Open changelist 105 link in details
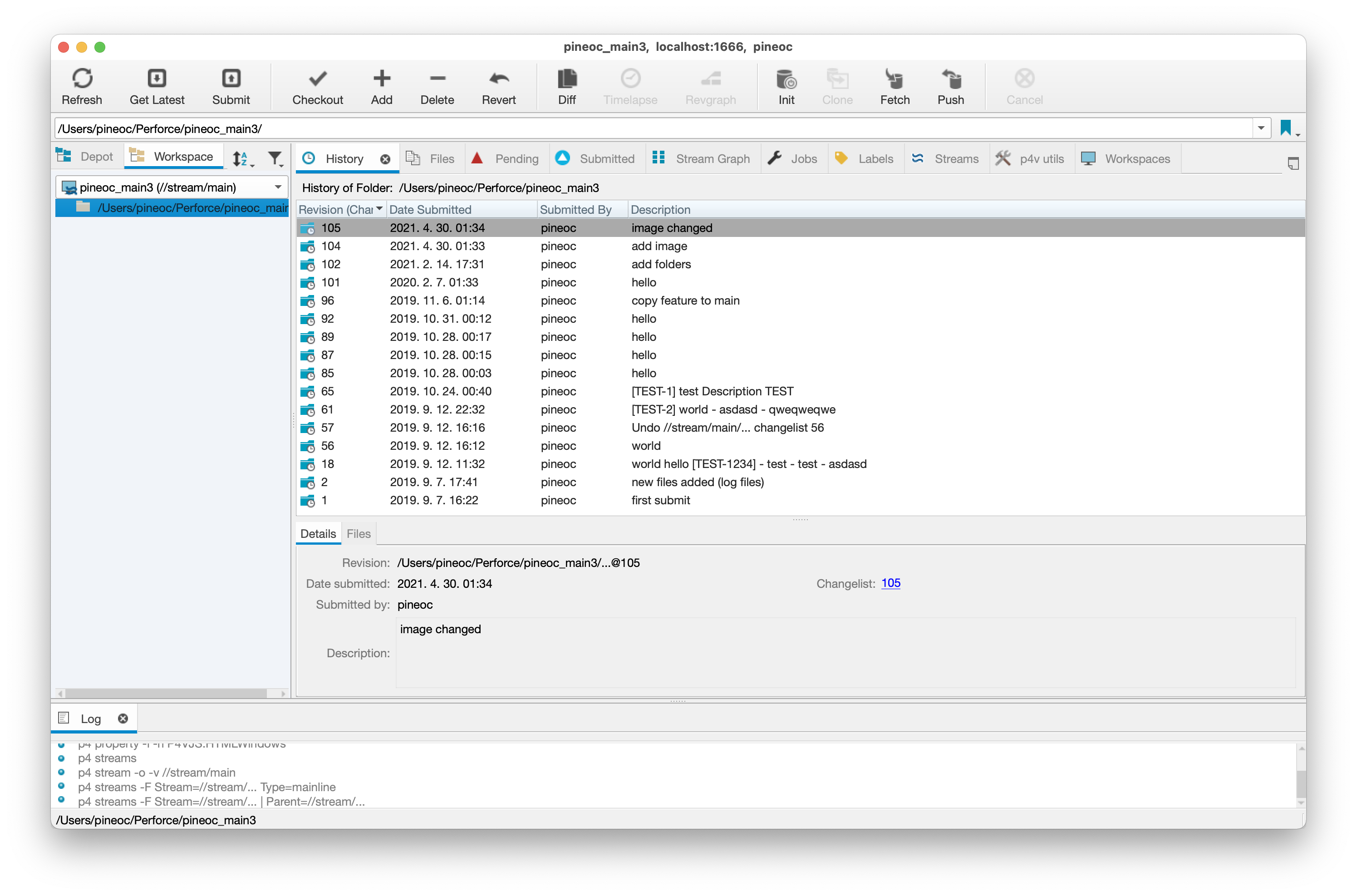Image resolution: width=1357 pixels, height=896 pixels. (x=892, y=583)
